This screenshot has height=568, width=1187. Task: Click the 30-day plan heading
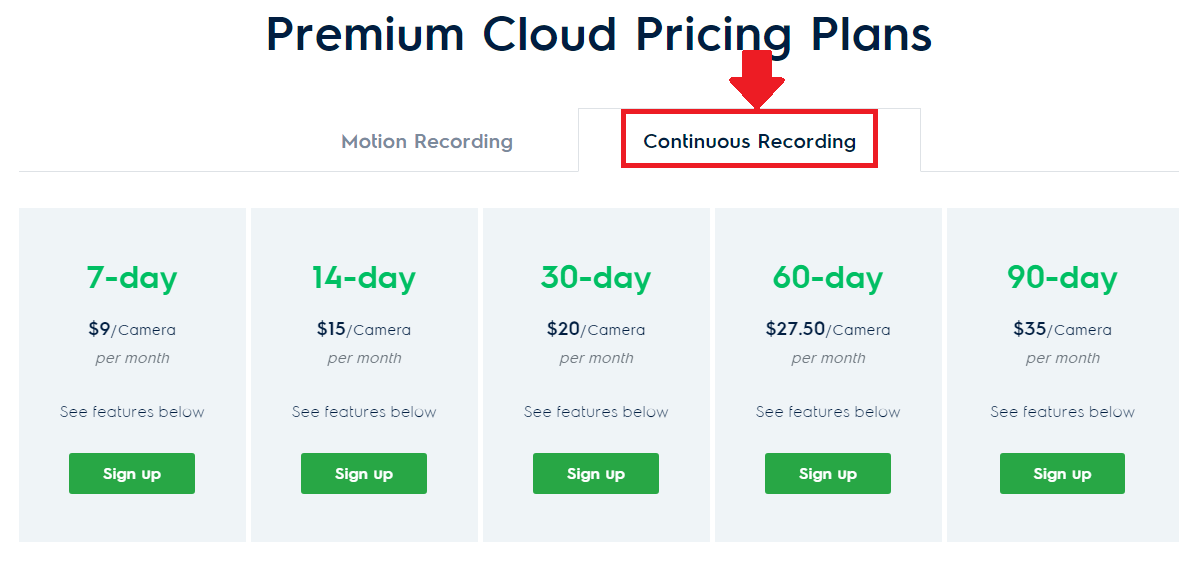coord(596,278)
